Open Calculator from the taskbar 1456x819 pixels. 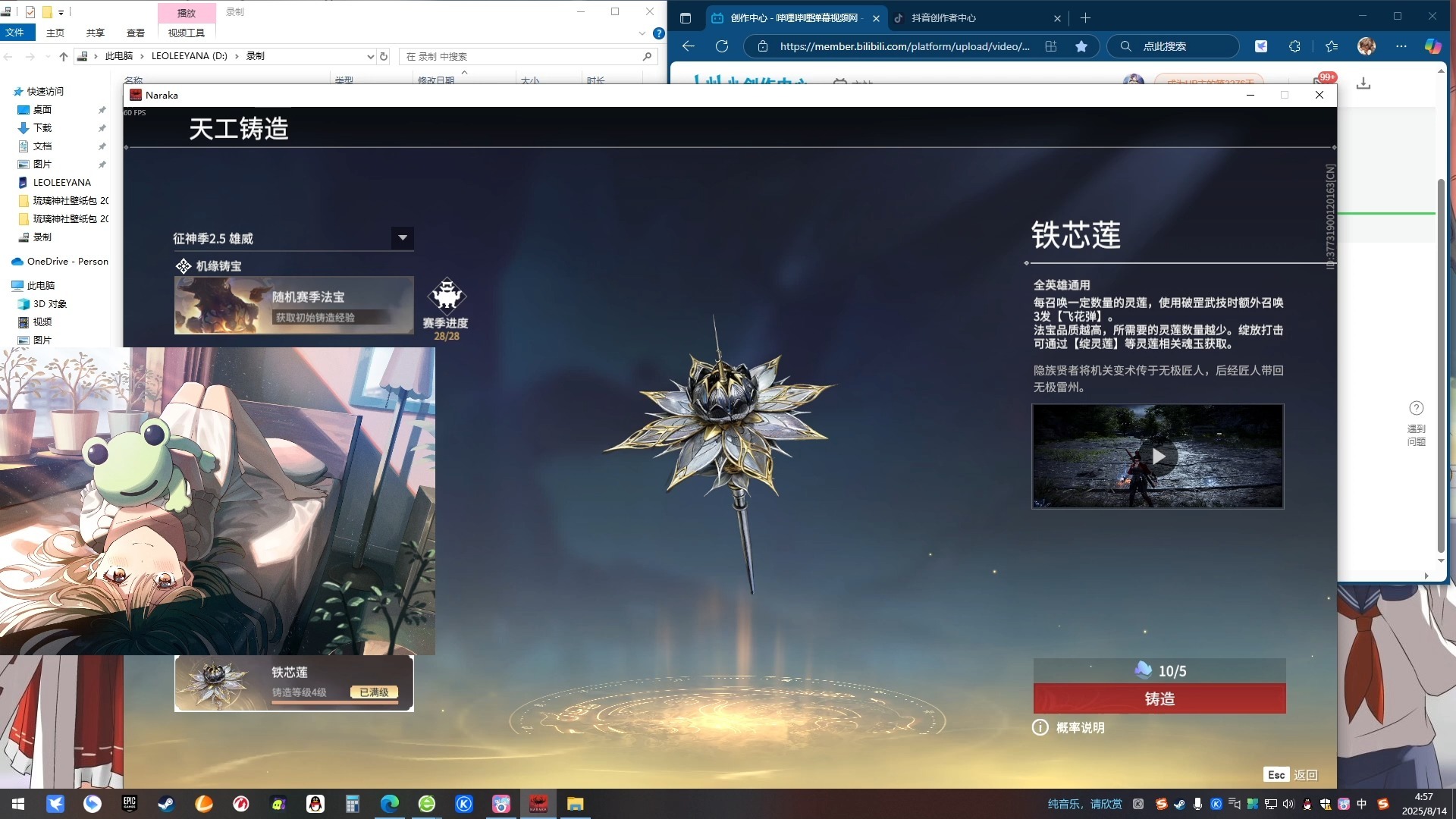[353, 804]
